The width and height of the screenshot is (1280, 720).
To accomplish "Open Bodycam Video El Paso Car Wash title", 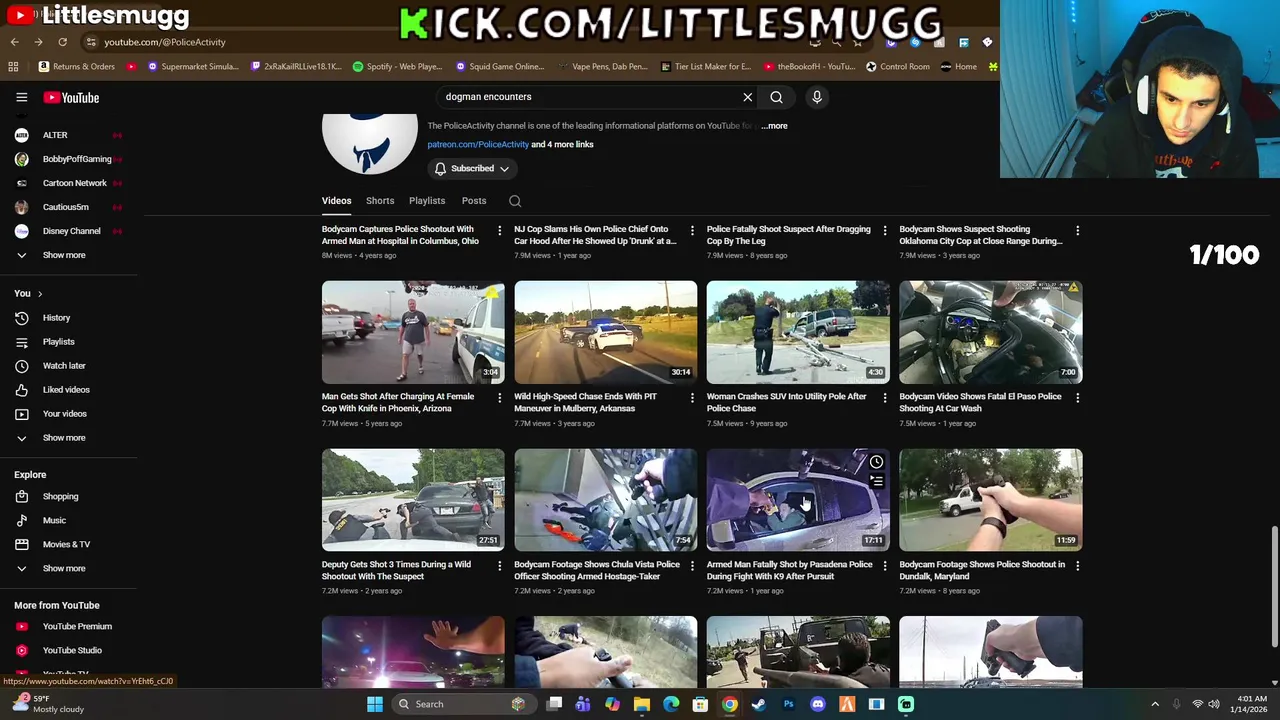I will (980, 403).
